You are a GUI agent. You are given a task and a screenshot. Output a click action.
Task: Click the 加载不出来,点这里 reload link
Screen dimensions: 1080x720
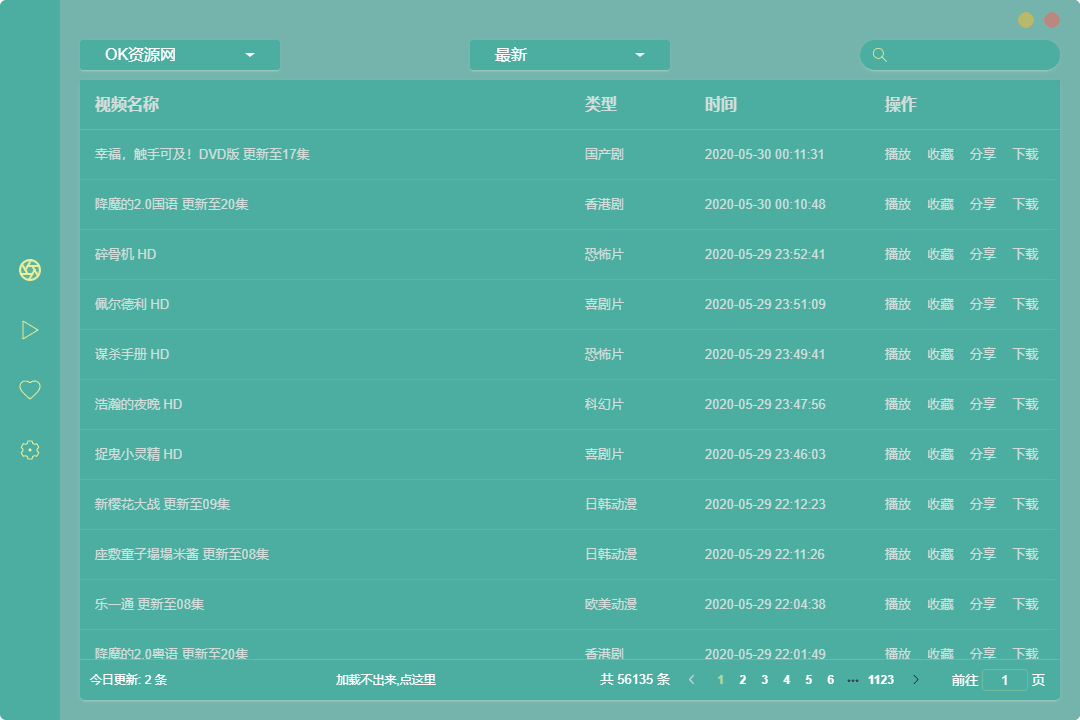[384, 679]
